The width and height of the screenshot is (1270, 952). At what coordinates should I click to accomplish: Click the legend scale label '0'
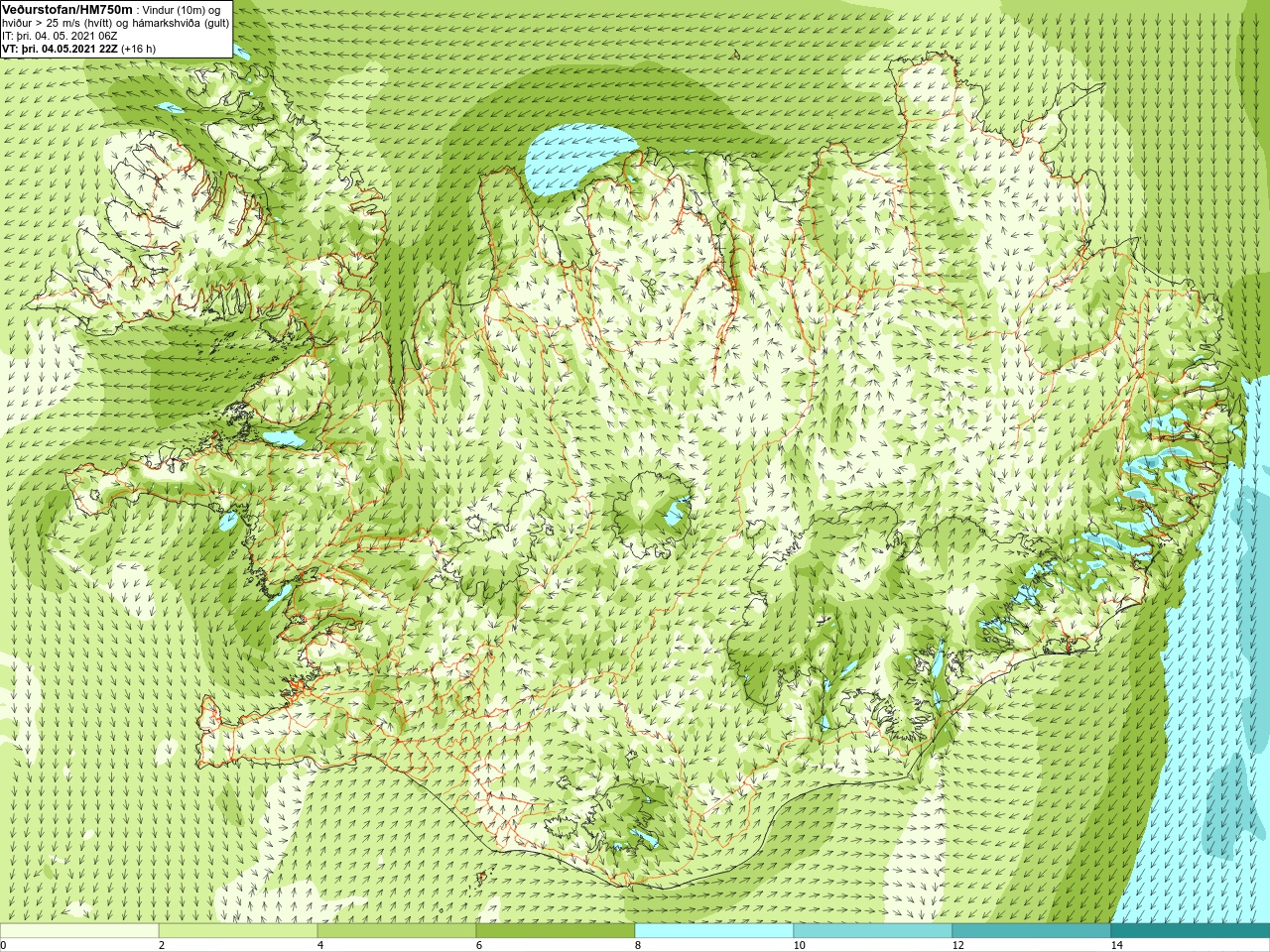[x=3, y=945]
